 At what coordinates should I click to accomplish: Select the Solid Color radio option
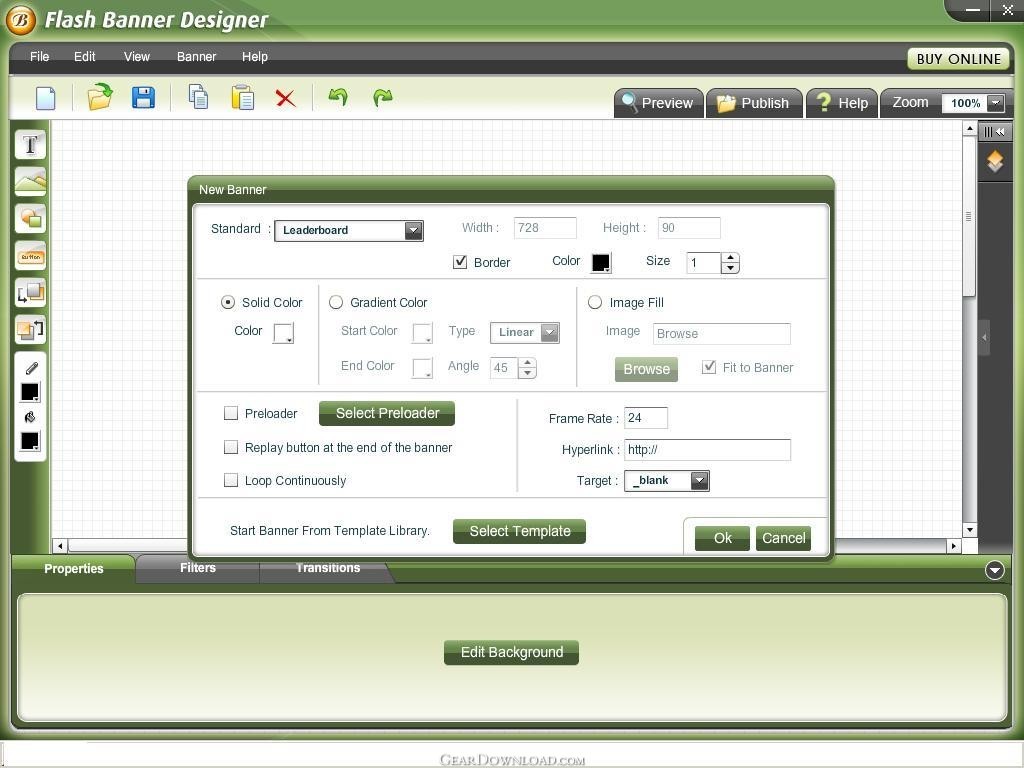(228, 302)
